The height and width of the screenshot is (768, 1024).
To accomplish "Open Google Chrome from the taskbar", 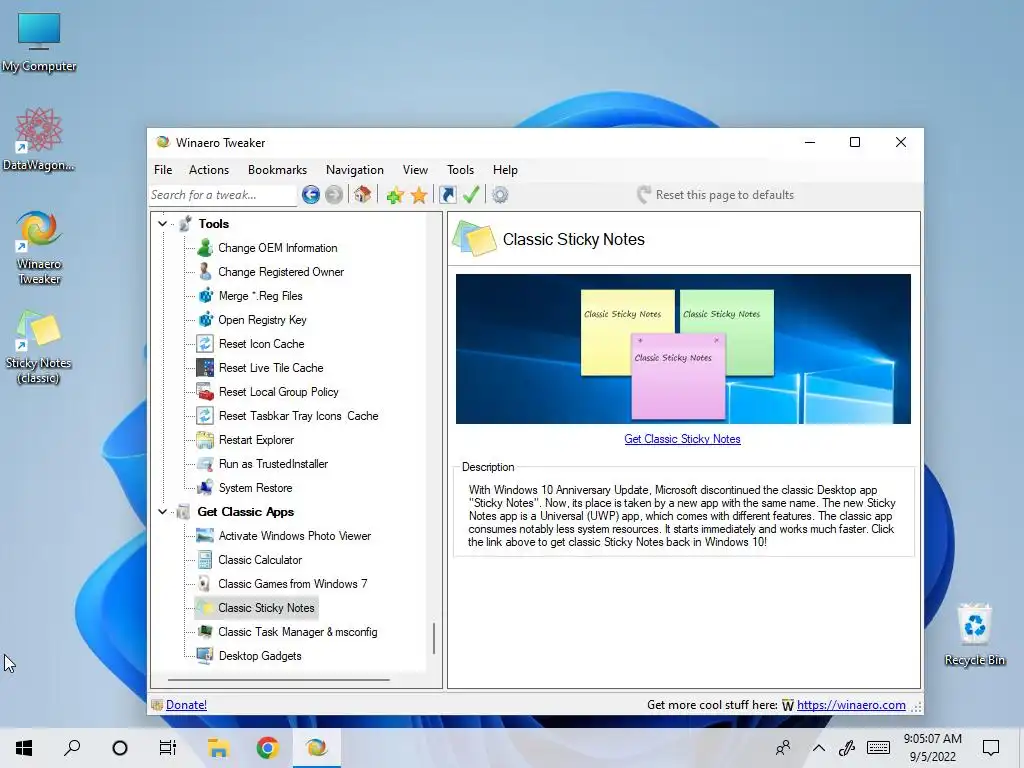I will 268,748.
